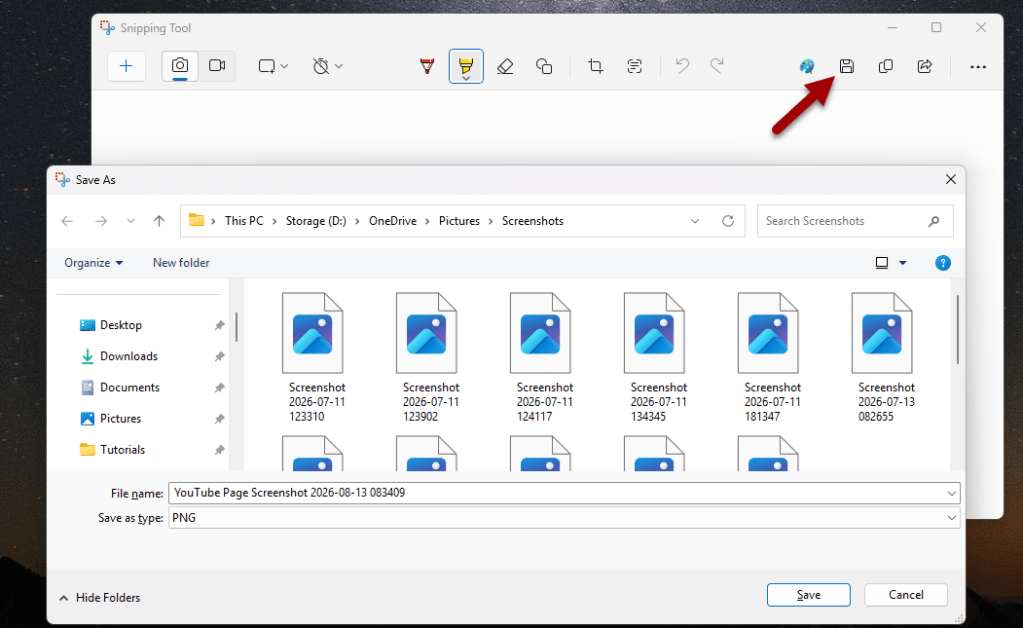1023x628 pixels.
Task: Expand the address bar history dropdown
Action: [x=695, y=221]
